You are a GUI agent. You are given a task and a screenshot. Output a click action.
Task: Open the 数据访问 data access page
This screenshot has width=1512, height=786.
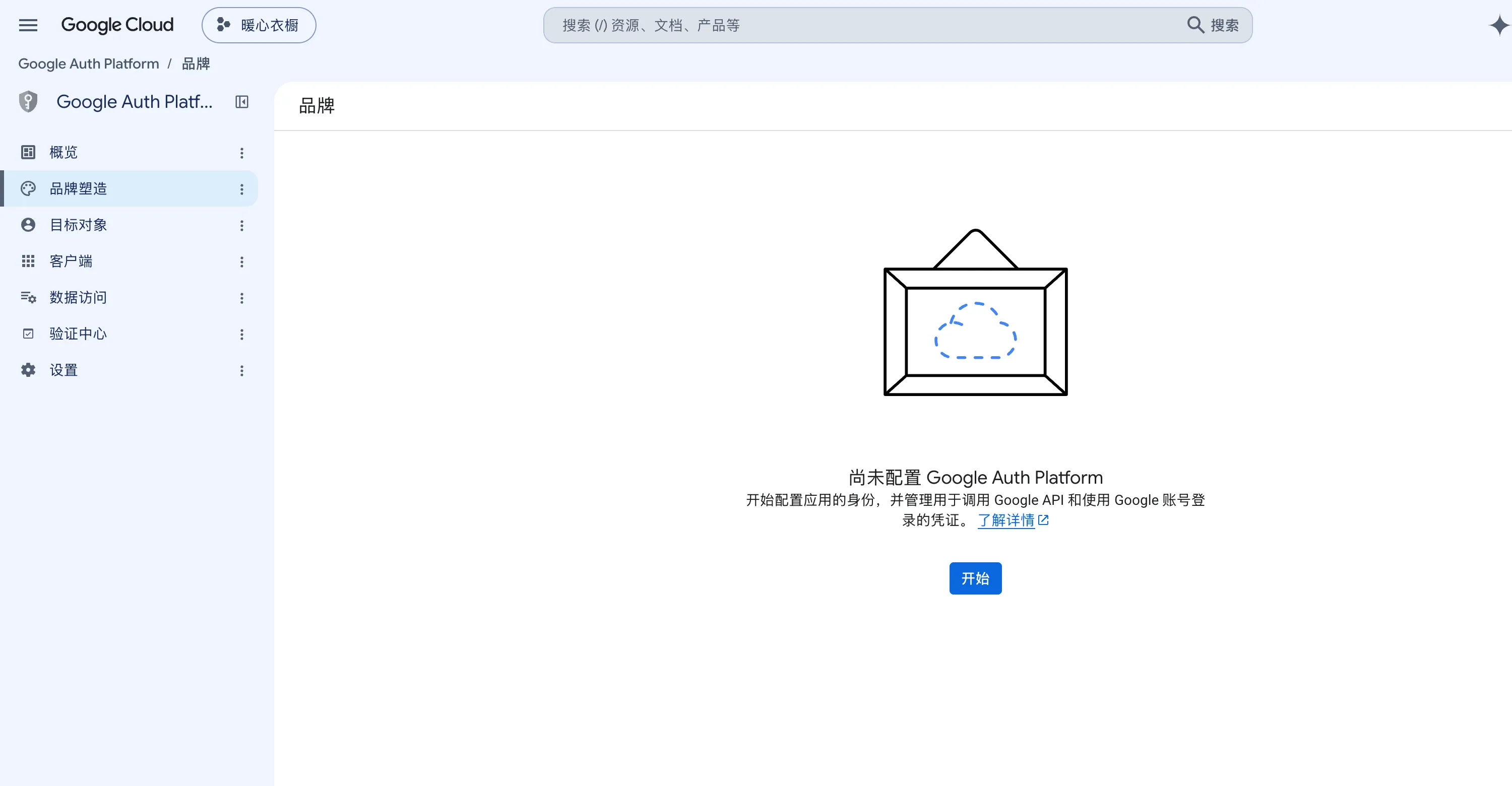point(129,298)
